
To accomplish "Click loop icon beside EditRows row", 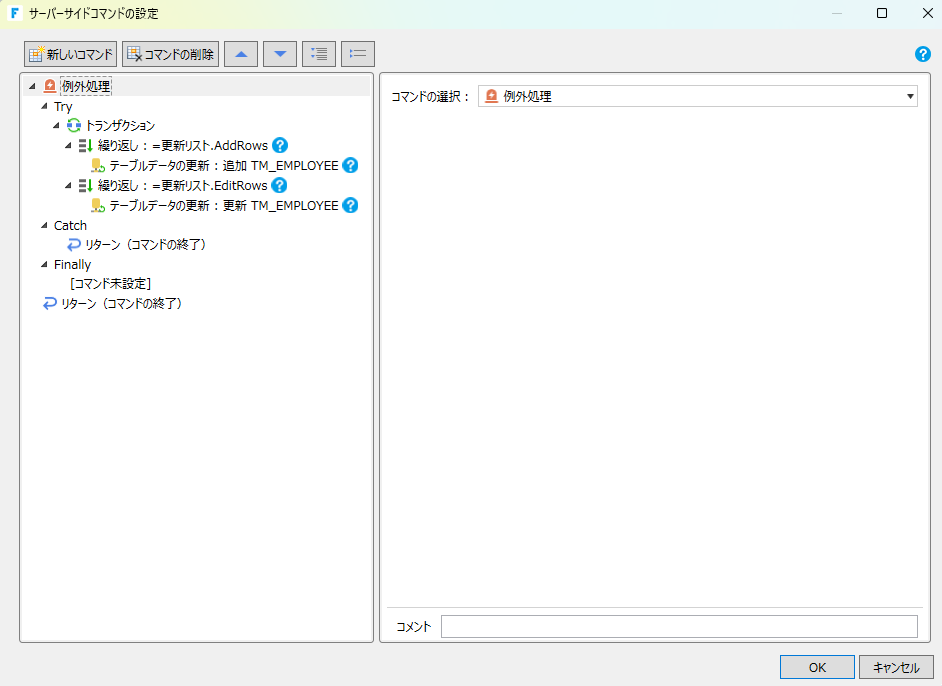I will pyautogui.click(x=86, y=185).
